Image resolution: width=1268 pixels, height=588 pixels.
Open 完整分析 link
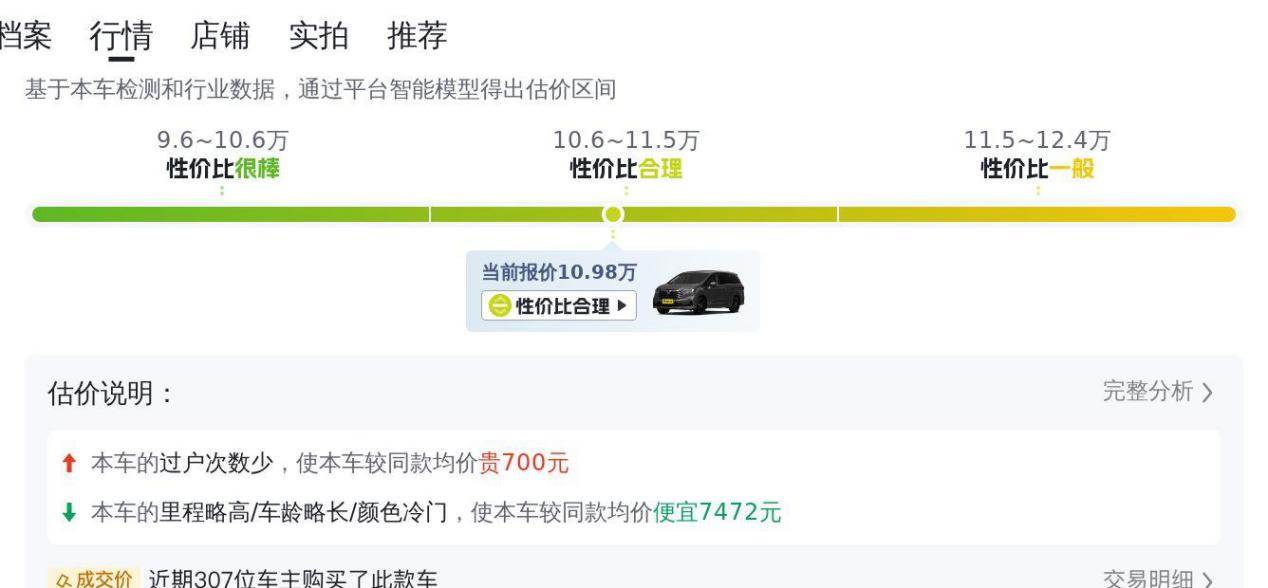[x=1148, y=392]
